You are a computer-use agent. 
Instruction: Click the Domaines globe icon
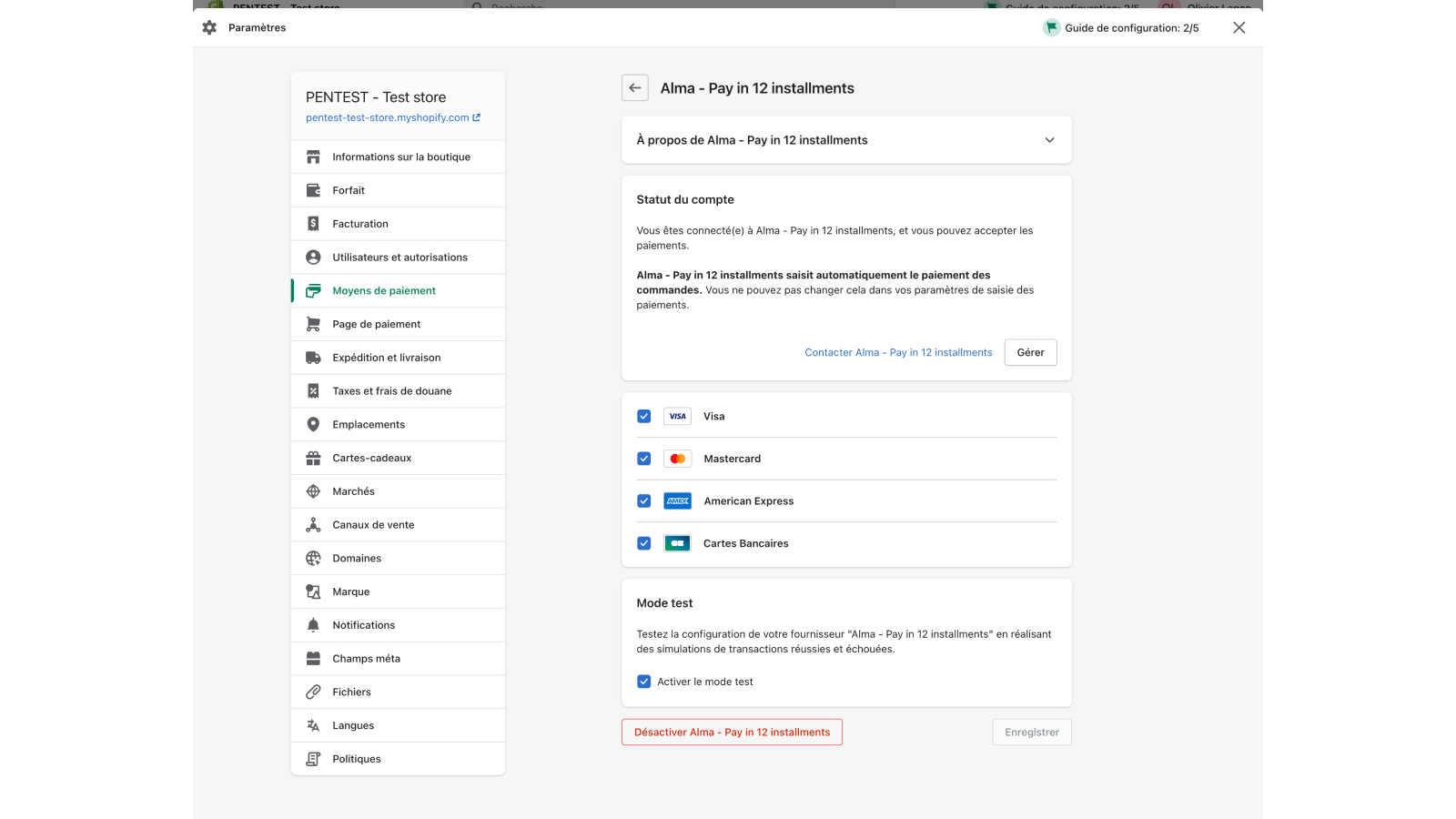coord(313,558)
